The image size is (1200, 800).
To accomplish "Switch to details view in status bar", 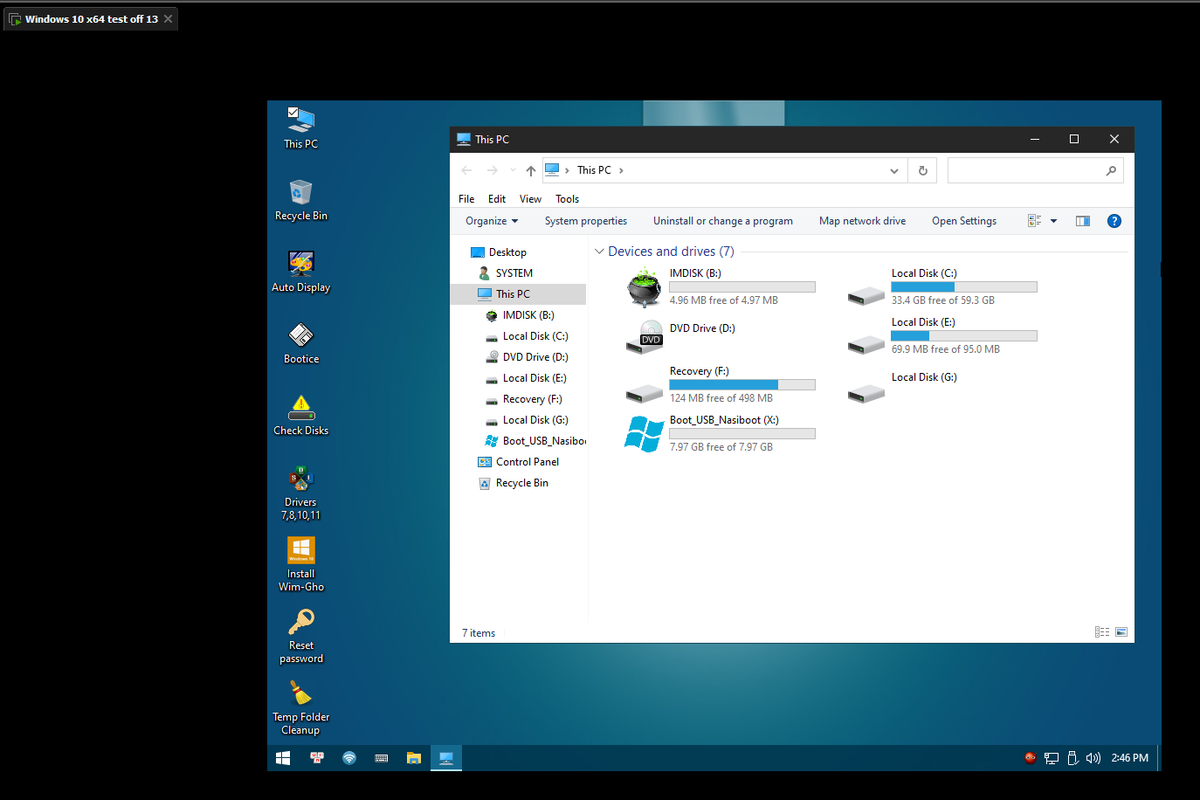I will (1102, 632).
